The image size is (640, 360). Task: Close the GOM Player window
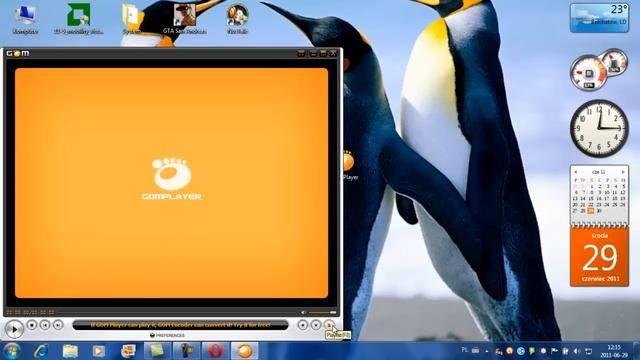click(333, 53)
